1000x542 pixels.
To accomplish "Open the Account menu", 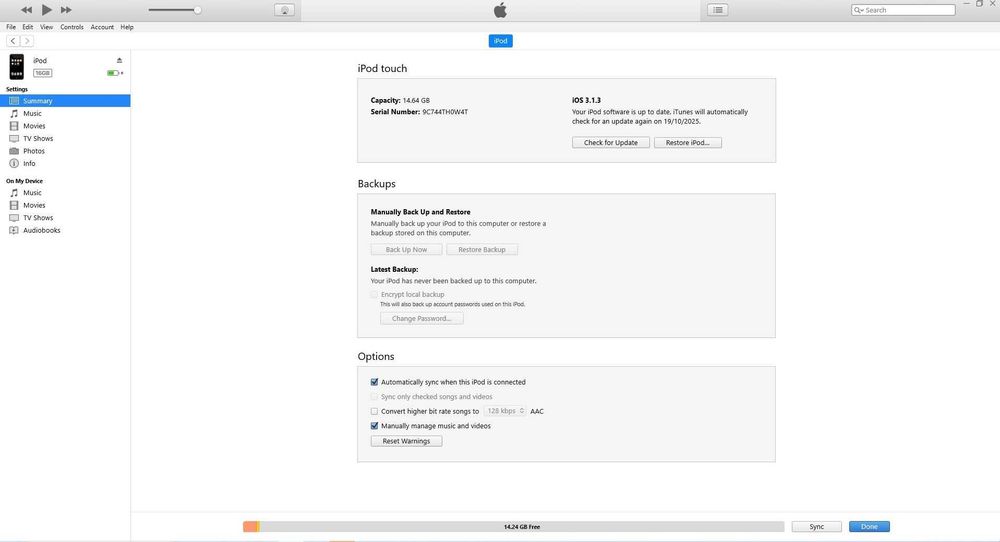I will tap(102, 27).
